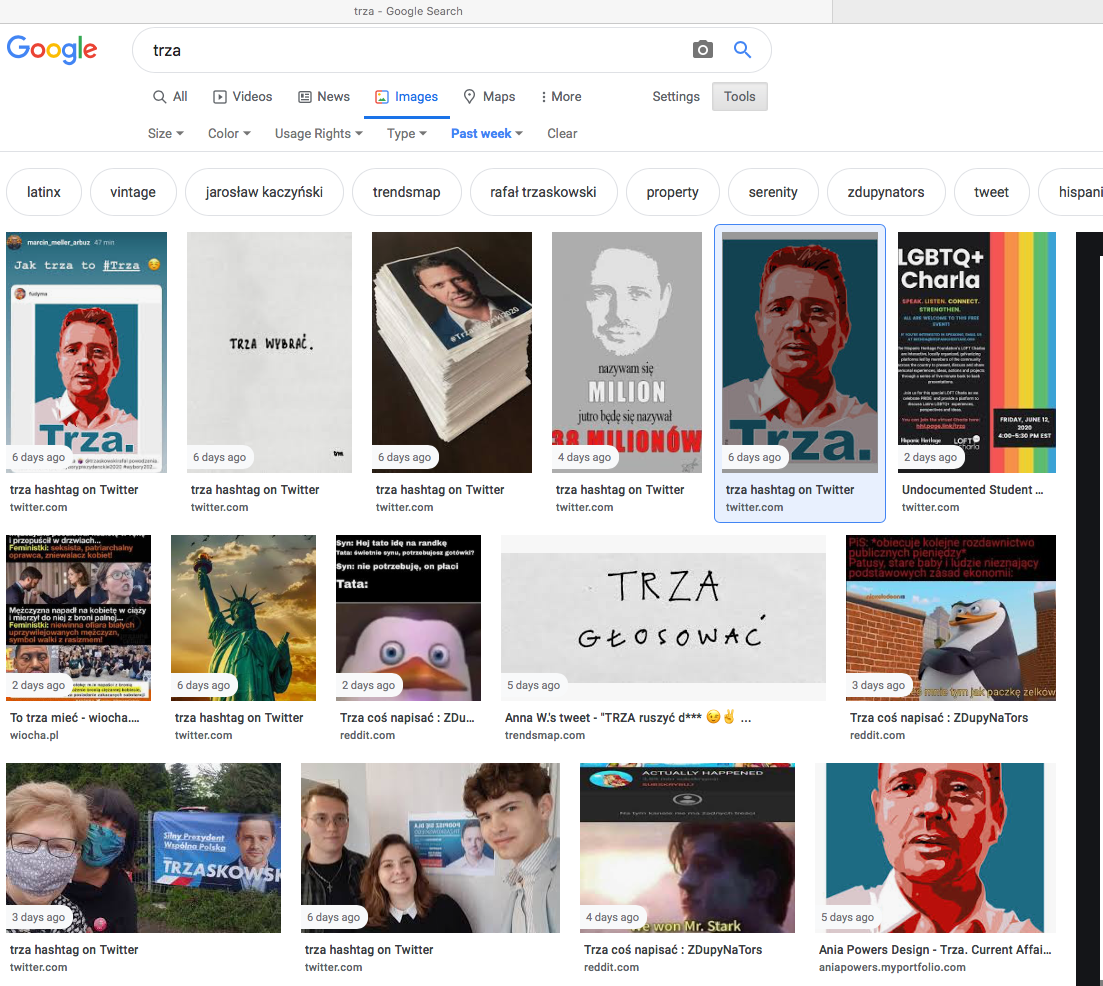This screenshot has width=1103, height=986.
Task: Select the serenity suggestion chip
Action: (773, 192)
